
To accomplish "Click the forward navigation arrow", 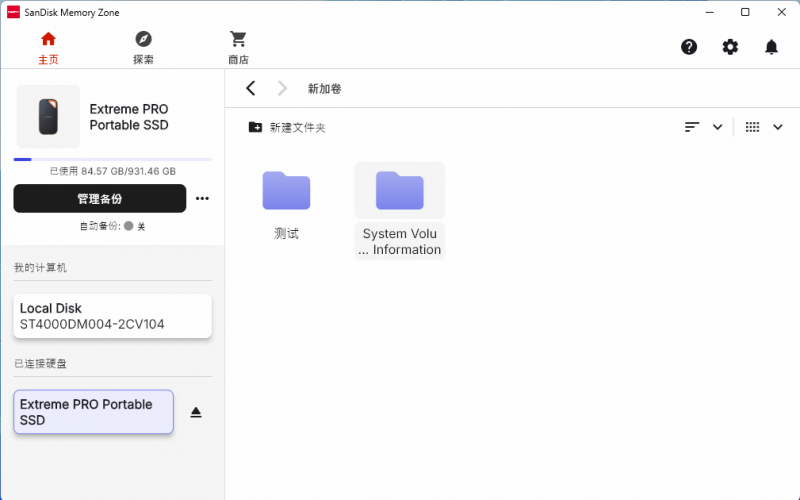I will [282, 89].
